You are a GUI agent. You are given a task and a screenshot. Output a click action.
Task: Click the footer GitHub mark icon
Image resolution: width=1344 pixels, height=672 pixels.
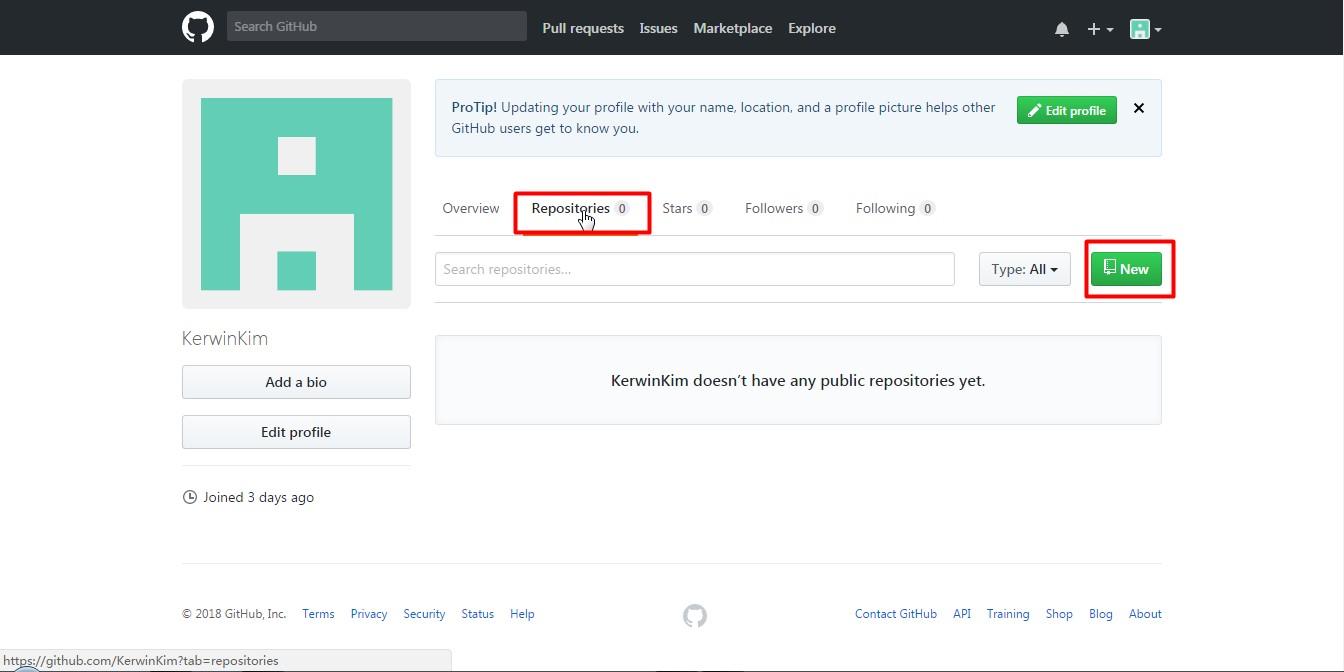point(695,615)
